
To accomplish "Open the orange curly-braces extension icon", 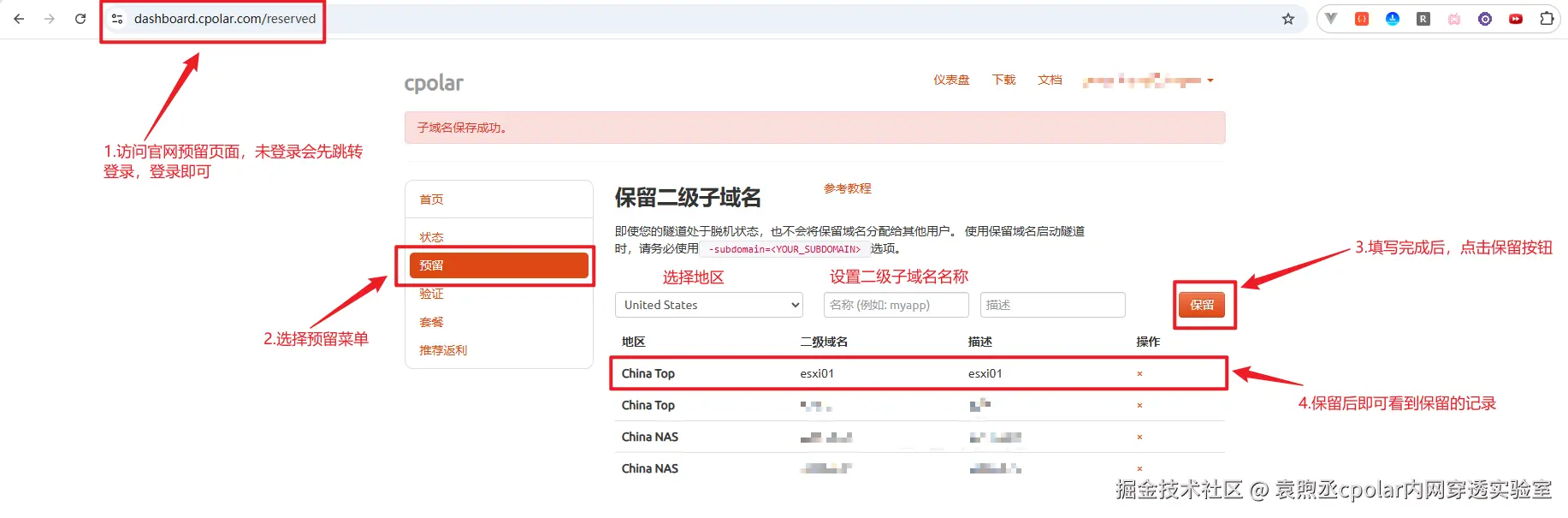I will point(1362,19).
